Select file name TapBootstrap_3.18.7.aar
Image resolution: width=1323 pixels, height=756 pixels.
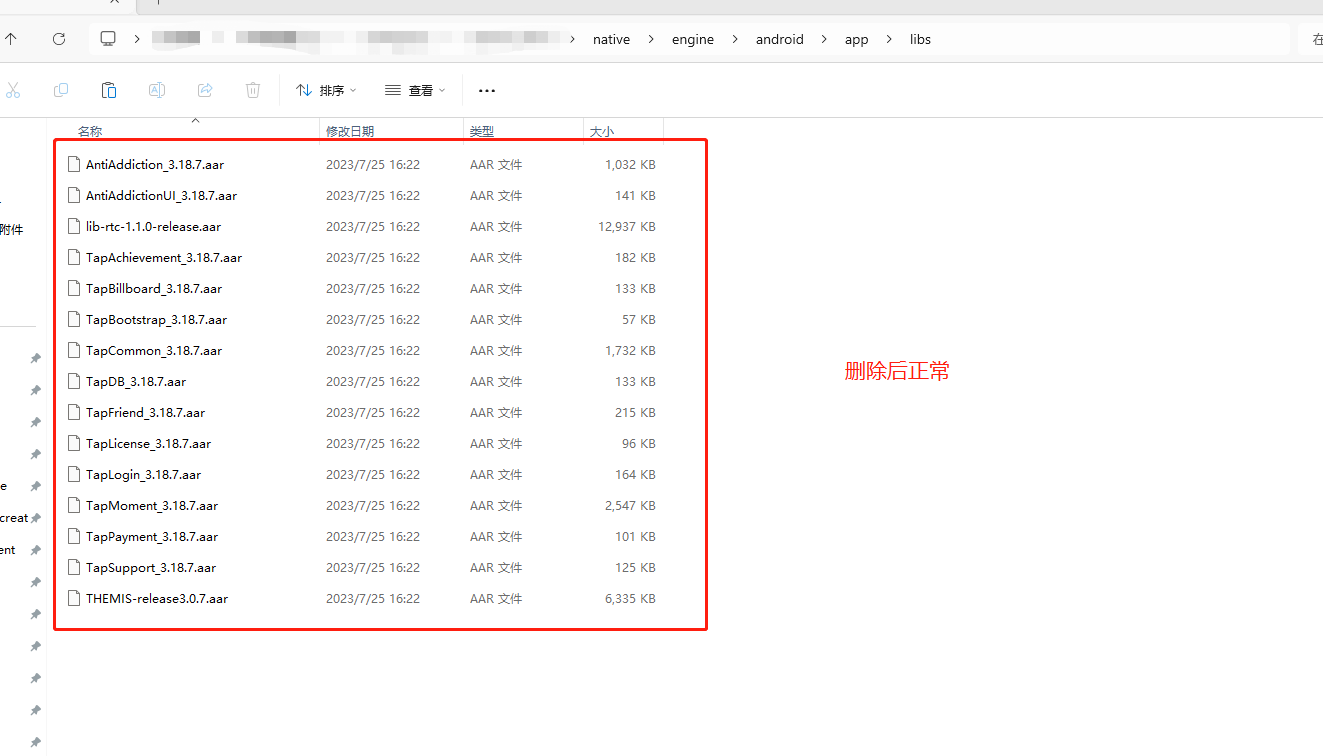(156, 319)
